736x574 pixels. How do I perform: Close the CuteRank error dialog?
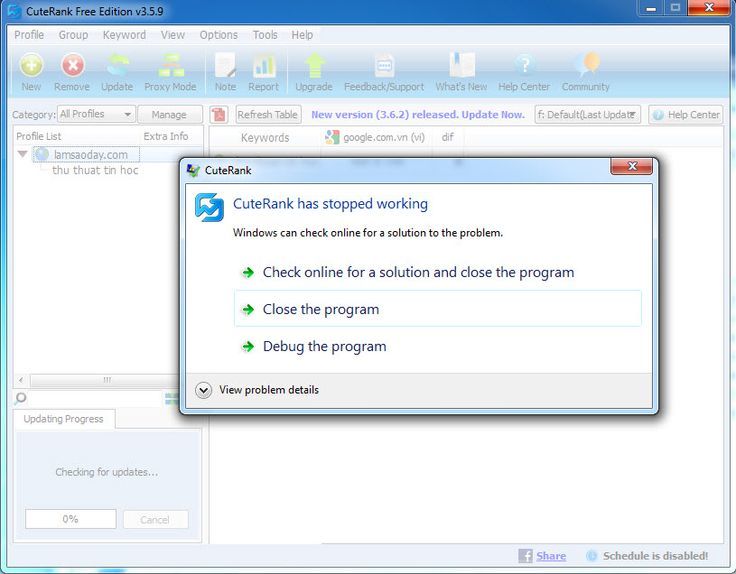632,166
